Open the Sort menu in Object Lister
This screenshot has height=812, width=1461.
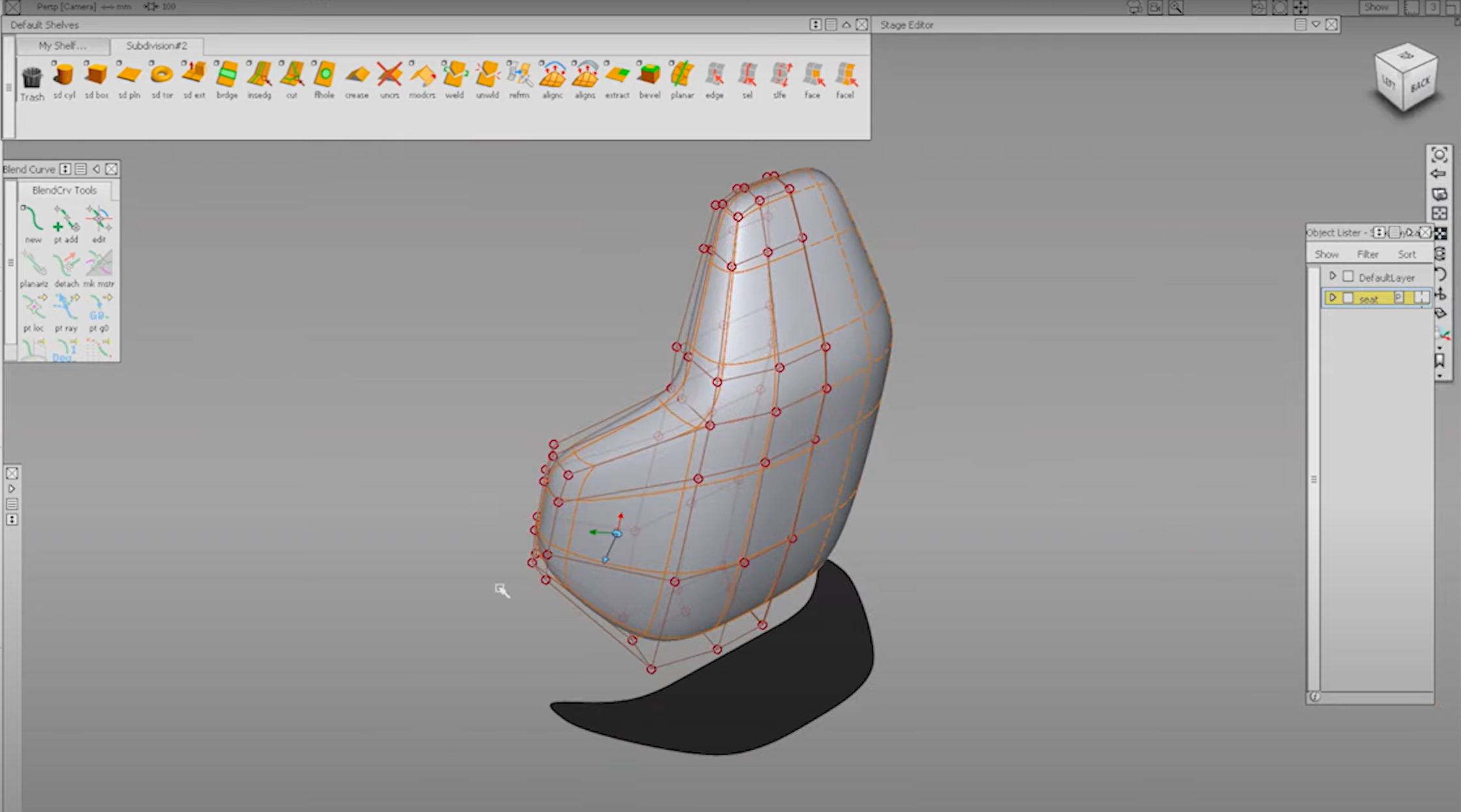(1407, 254)
